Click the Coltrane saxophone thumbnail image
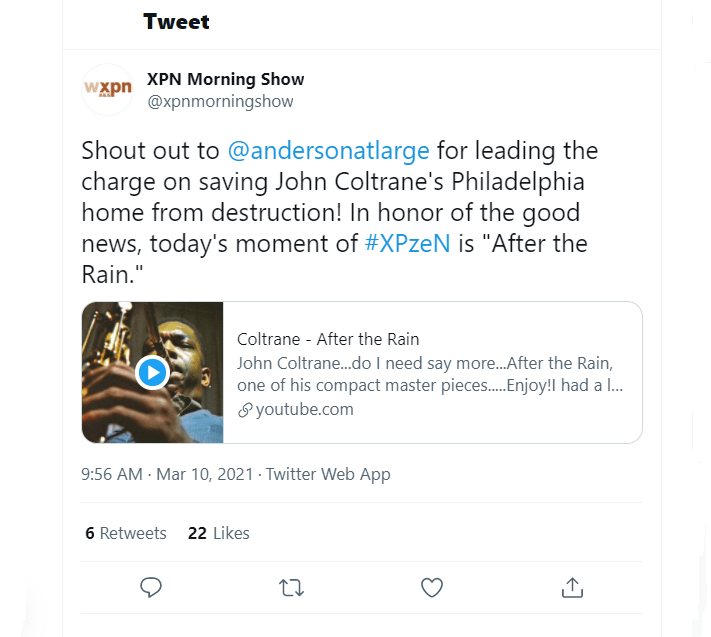 coord(153,372)
